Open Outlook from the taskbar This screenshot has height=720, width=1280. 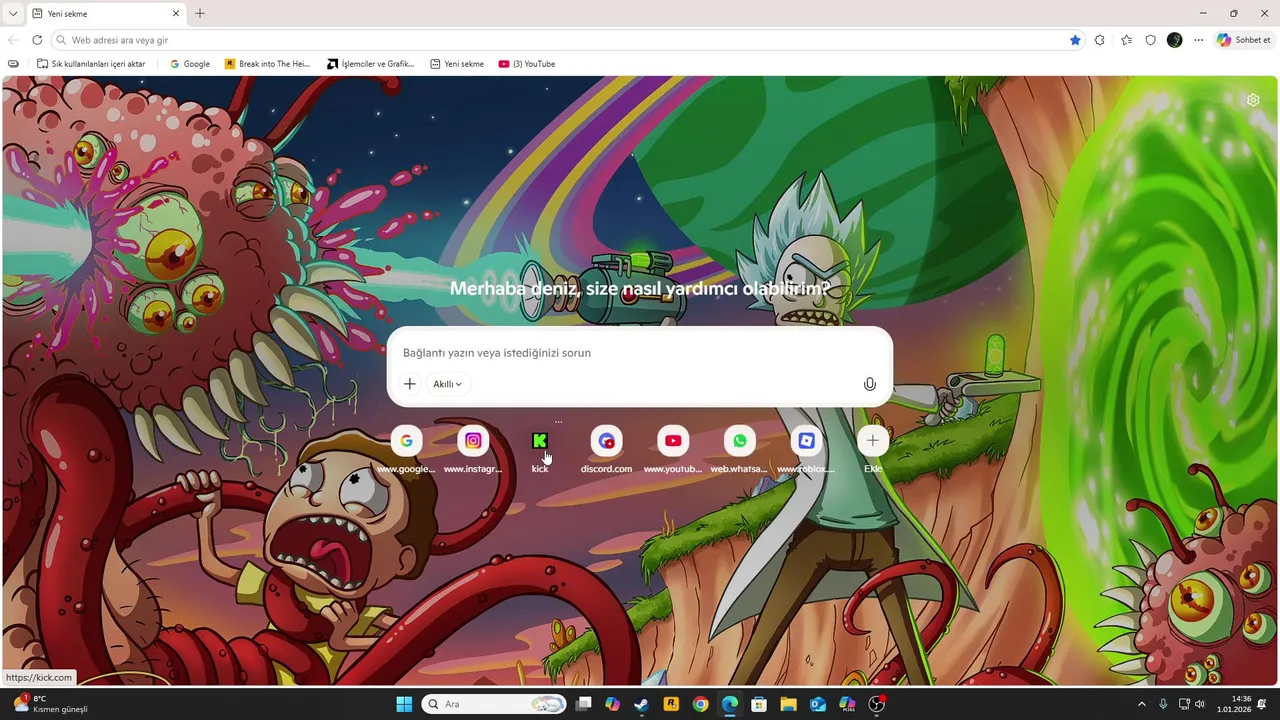click(x=818, y=704)
